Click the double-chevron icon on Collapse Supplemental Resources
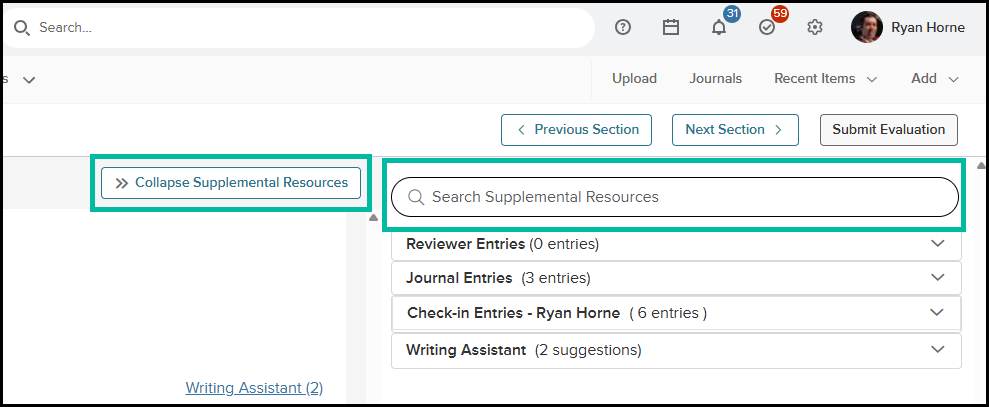Image resolution: width=989 pixels, height=407 pixels. click(x=122, y=183)
